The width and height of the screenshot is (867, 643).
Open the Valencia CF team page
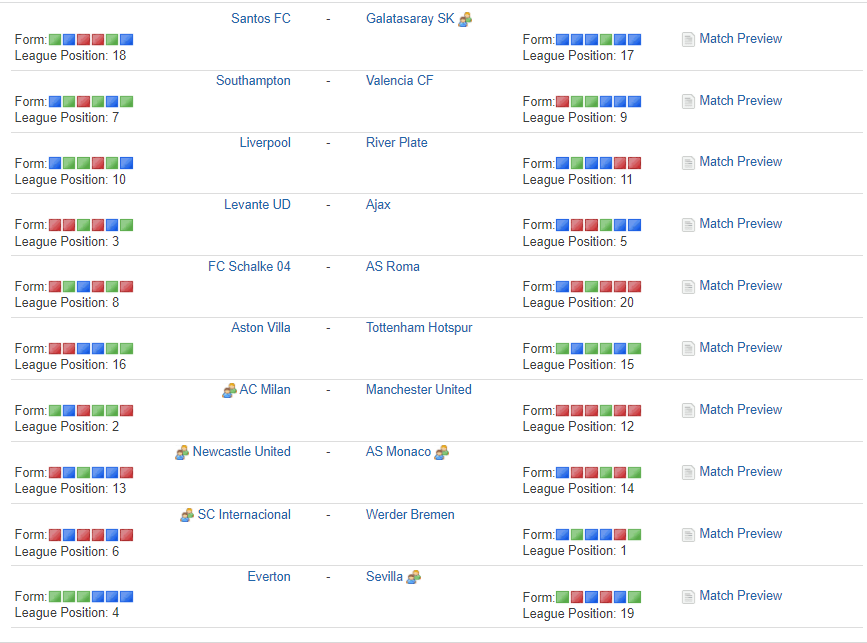(x=400, y=81)
